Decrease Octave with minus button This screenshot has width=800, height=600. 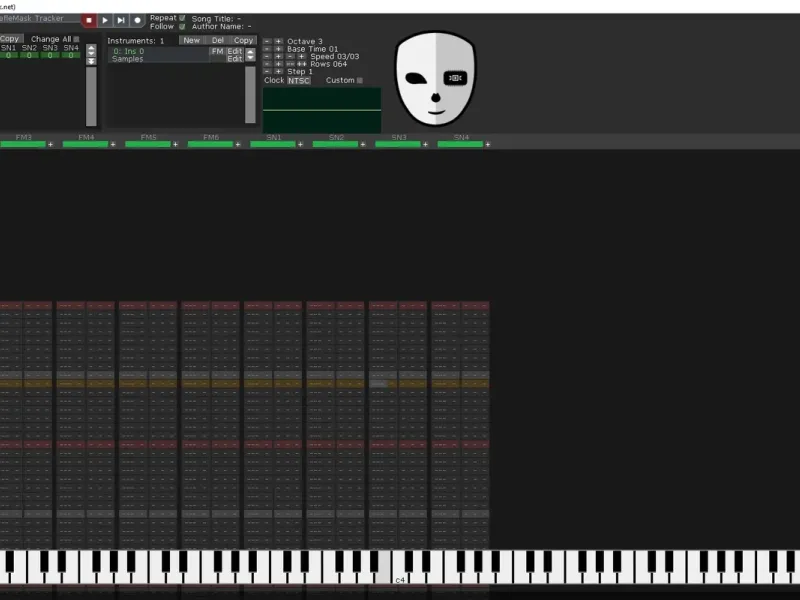[x=267, y=41]
